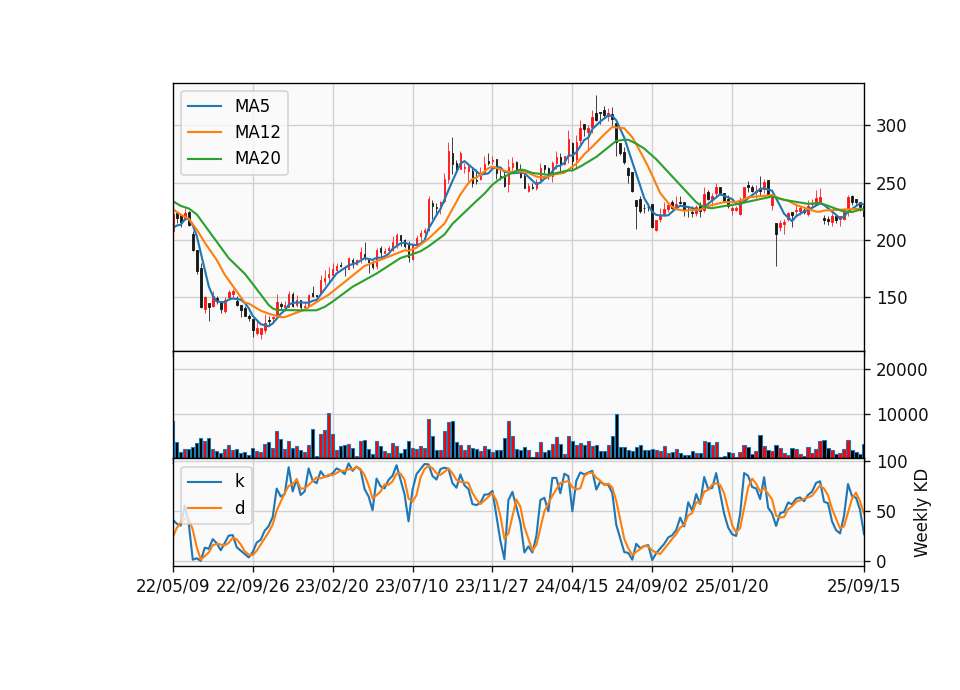Click the 22/05/09 date label
The width and height of the screenshot is (960, 690).
coord(173,586)
